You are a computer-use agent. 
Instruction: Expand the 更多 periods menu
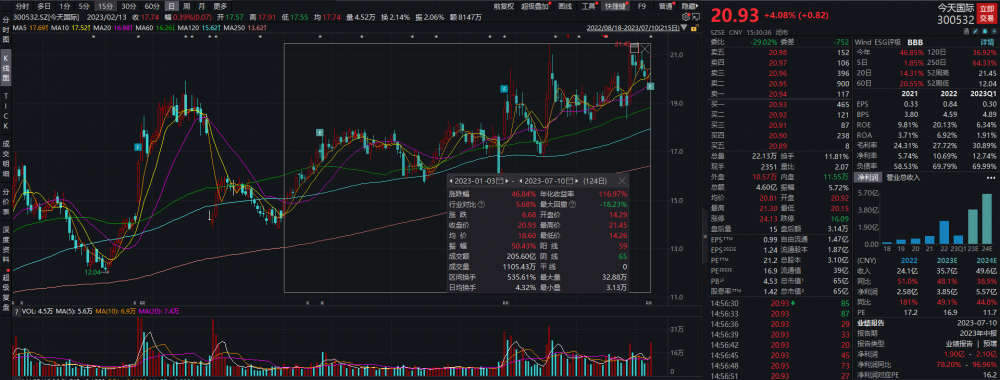click(219, 6)
